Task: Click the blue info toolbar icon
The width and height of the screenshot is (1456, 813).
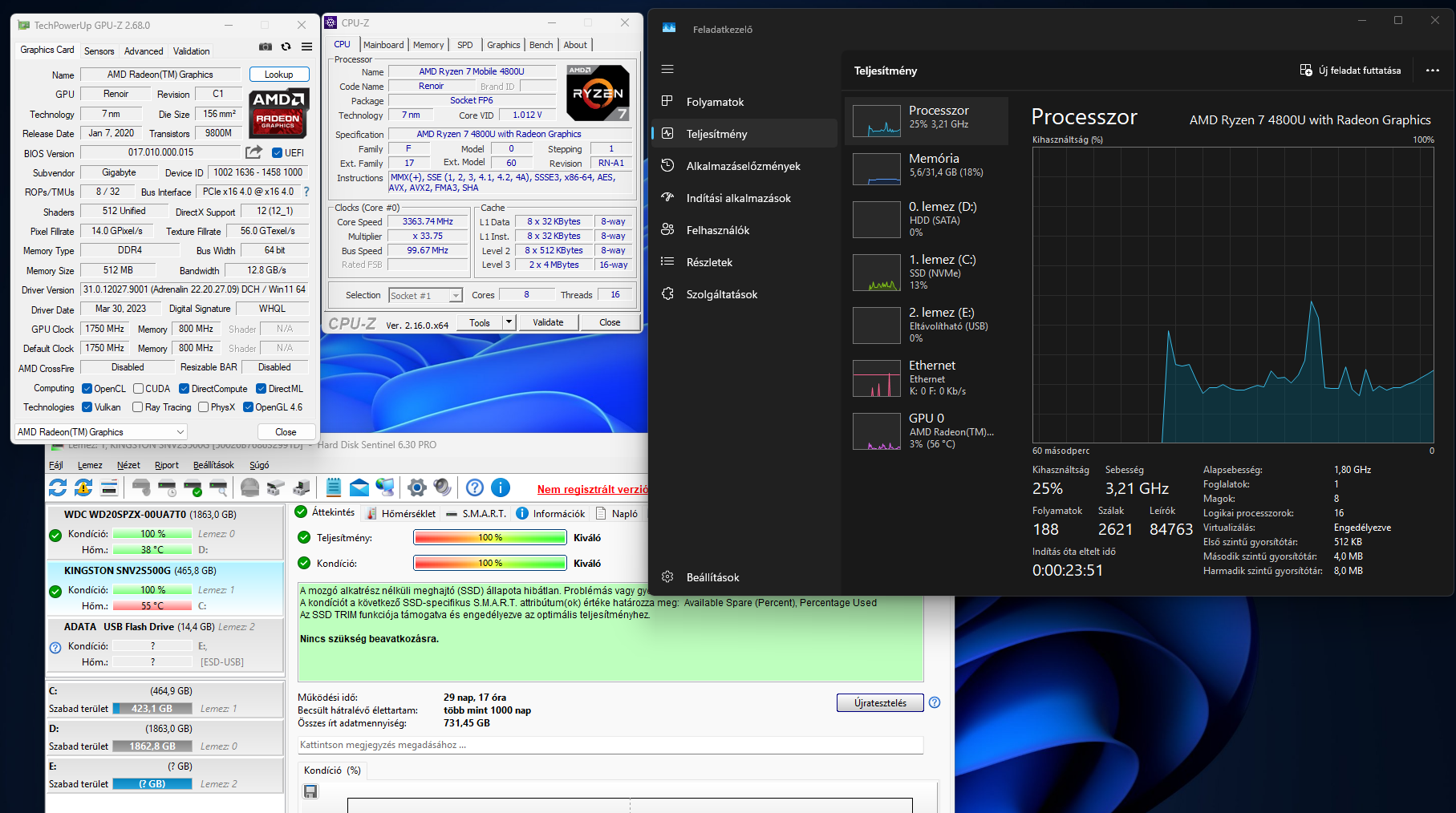Action: click(501, 487)
